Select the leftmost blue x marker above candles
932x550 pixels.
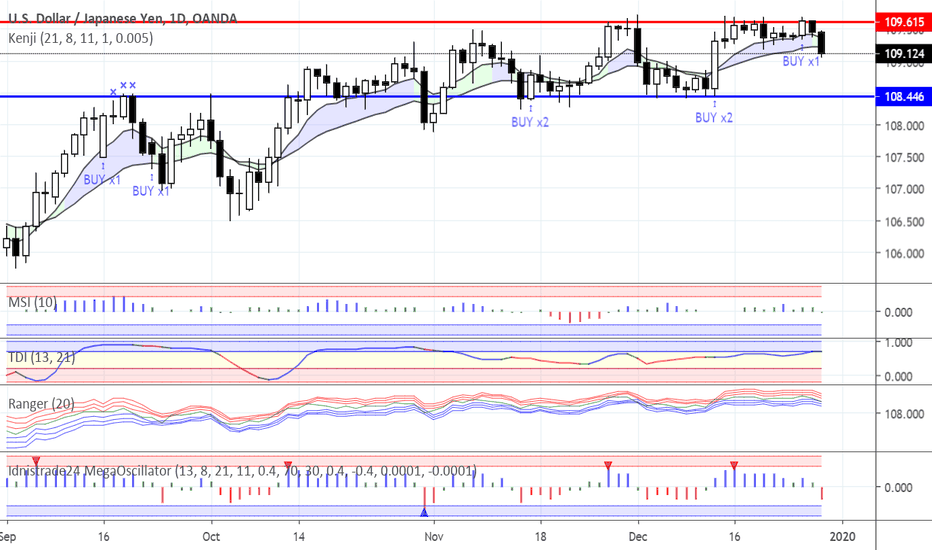point(113,92)
